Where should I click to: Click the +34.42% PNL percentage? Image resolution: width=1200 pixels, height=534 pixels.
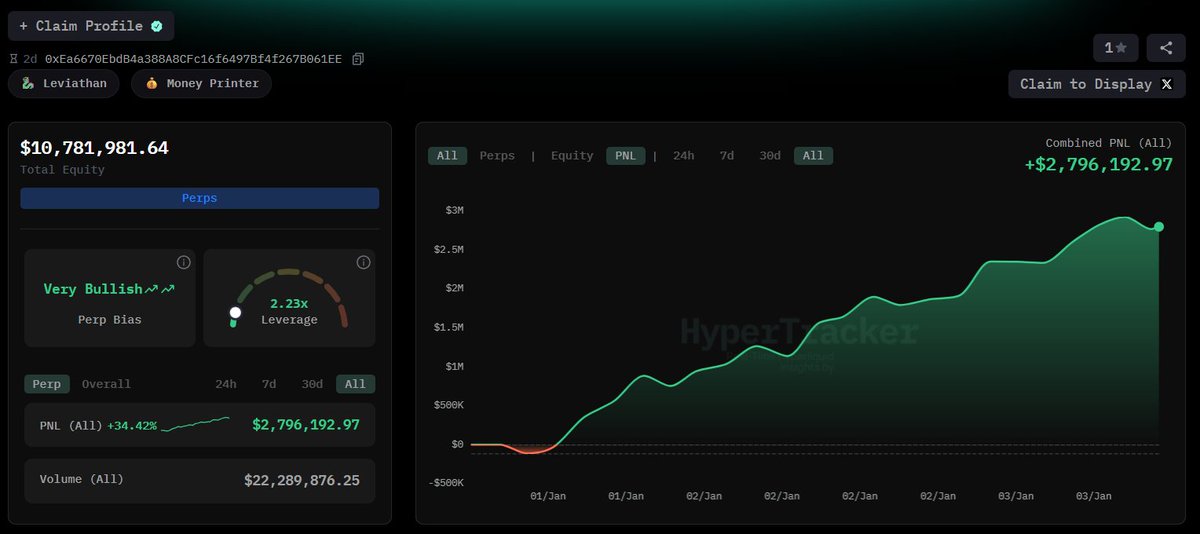[x=132, y=426]
